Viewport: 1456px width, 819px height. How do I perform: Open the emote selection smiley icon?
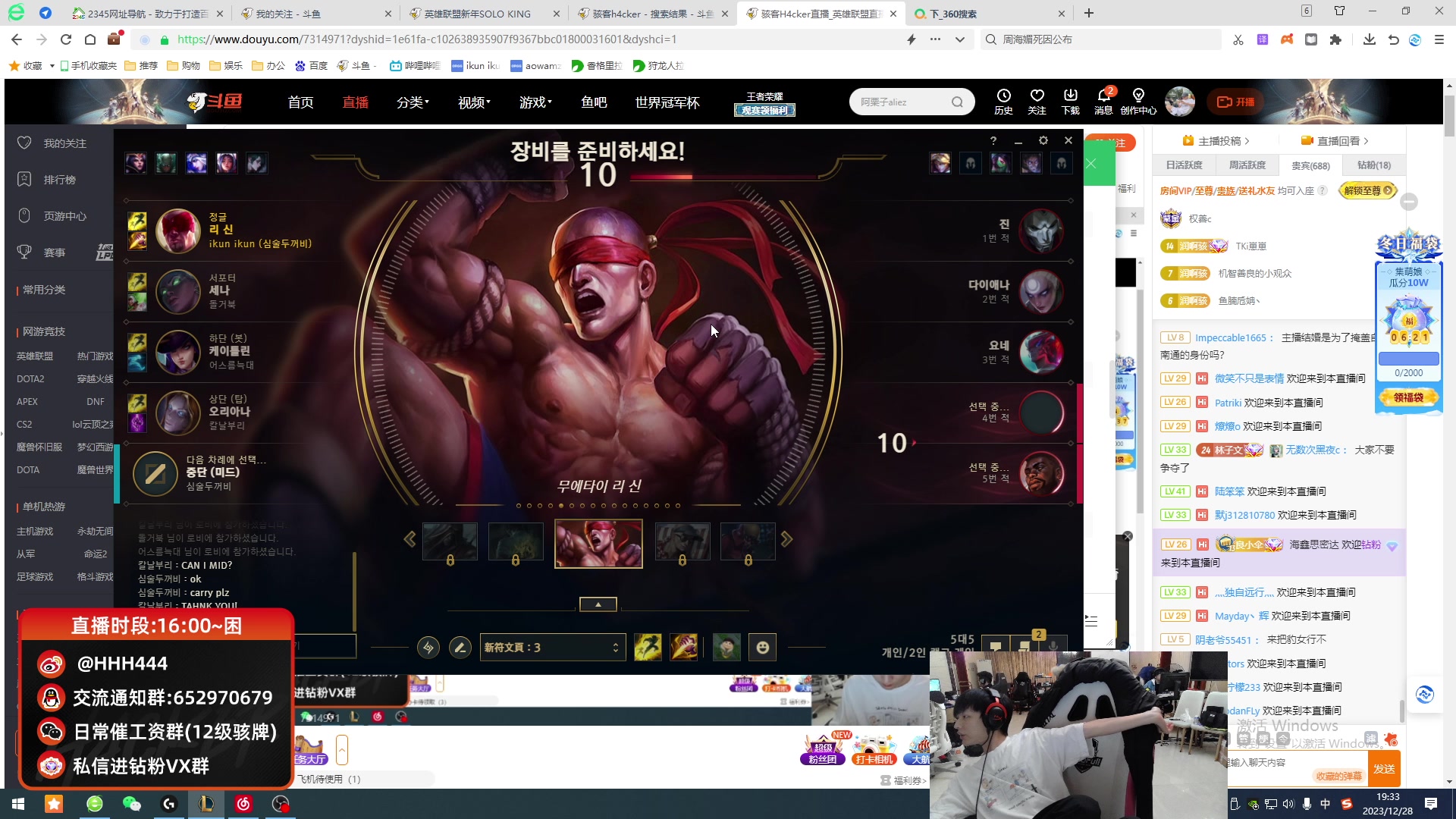tap(763, 647)
